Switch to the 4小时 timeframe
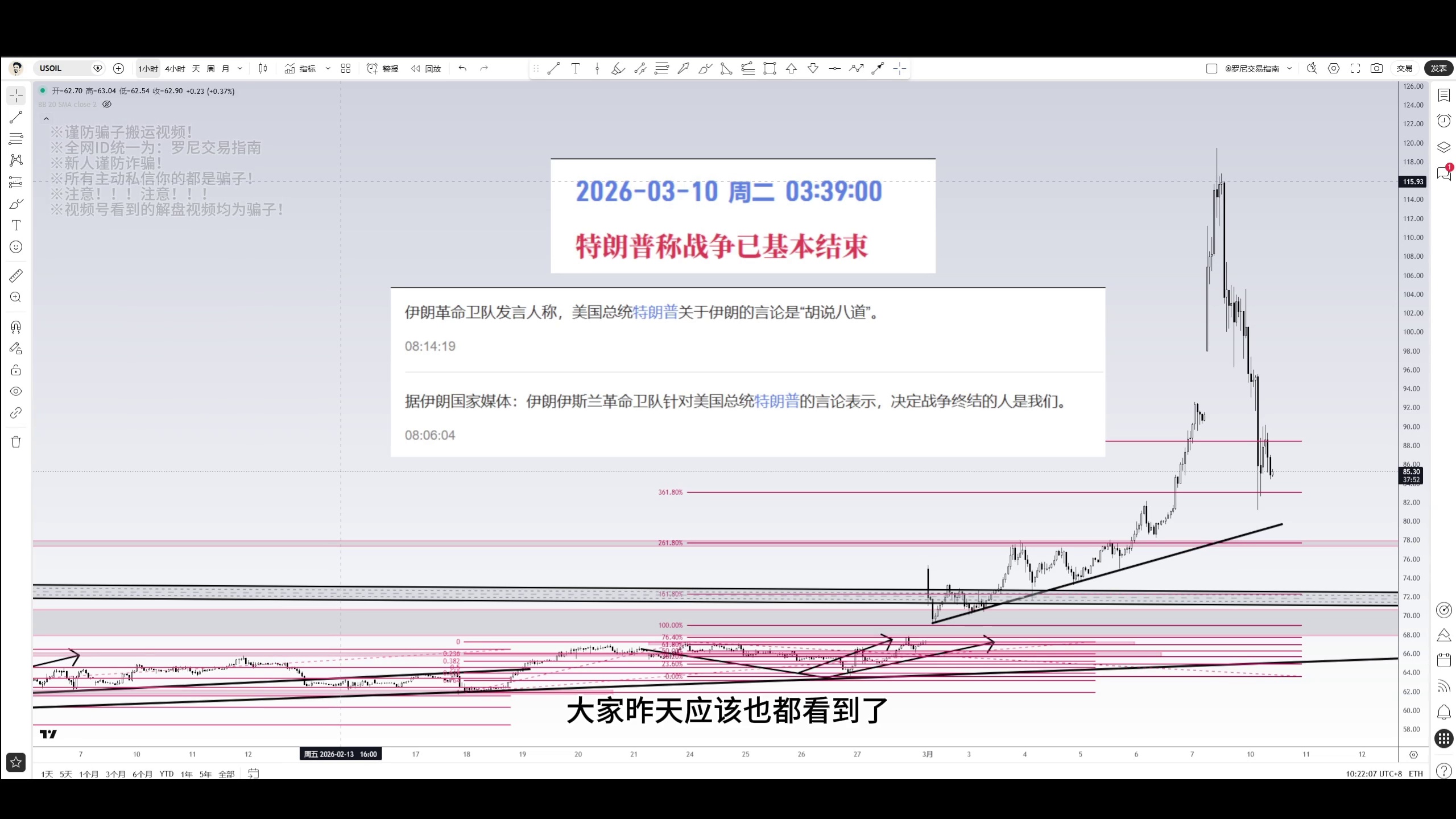 175,68
